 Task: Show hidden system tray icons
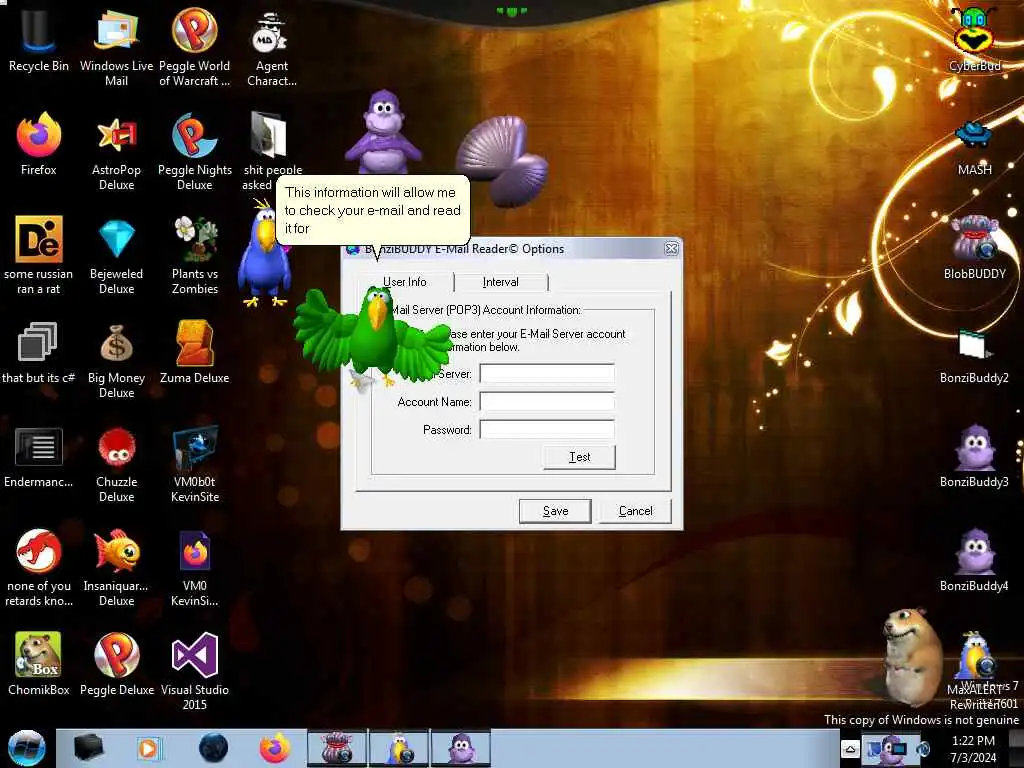click(x=850, y=748)
